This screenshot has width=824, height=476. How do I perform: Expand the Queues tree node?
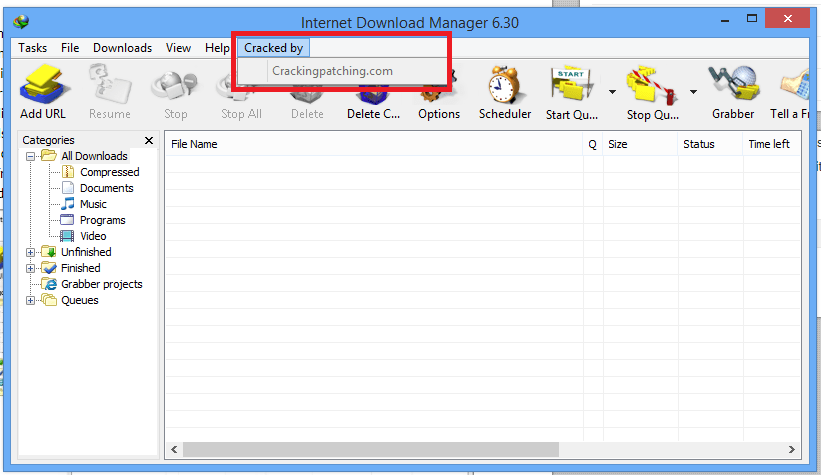30,301
